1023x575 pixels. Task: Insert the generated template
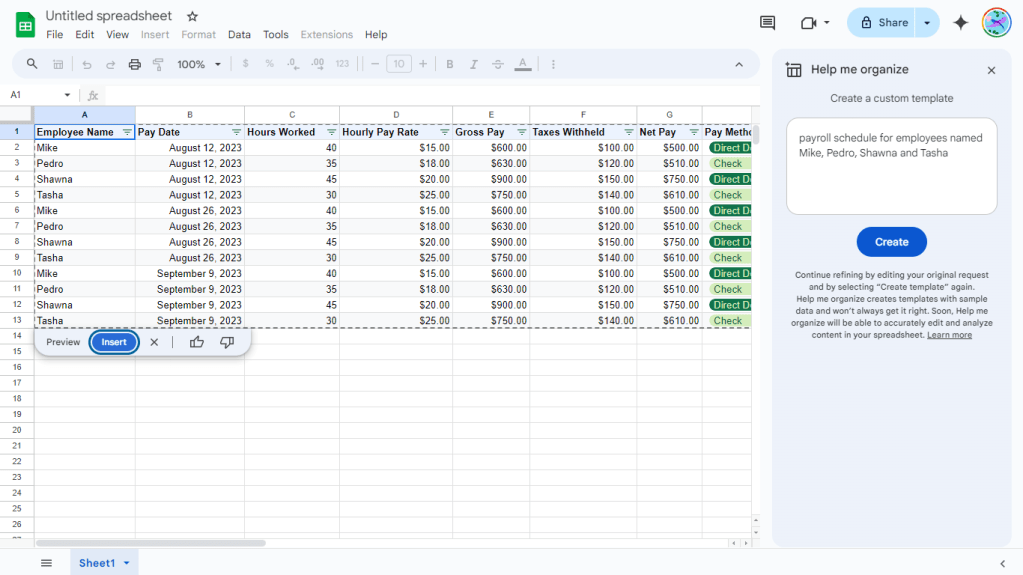pos(114,342)
